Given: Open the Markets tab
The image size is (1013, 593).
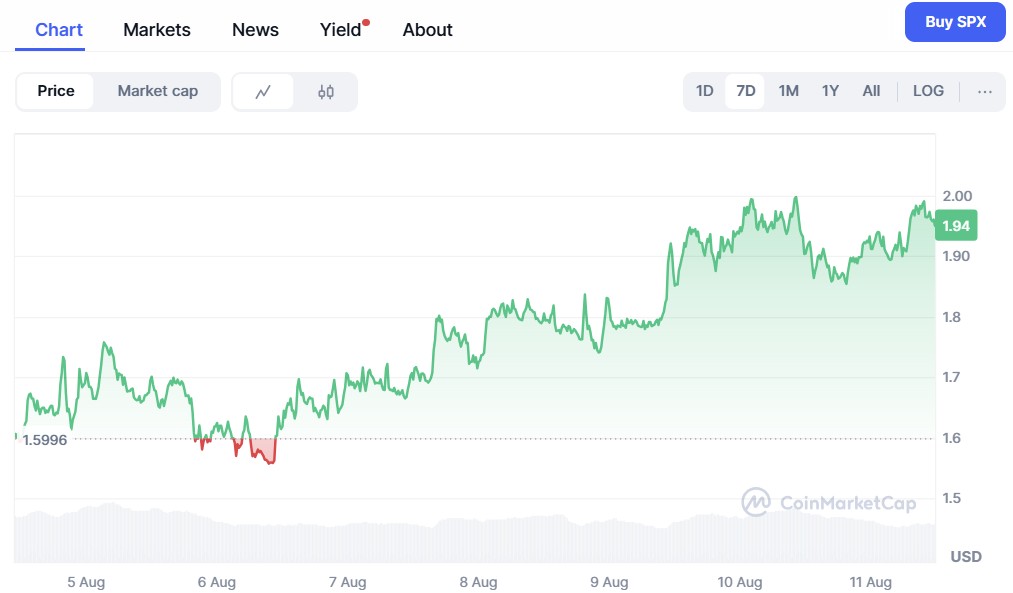Looking at the screenshot, I should point(157,30).
